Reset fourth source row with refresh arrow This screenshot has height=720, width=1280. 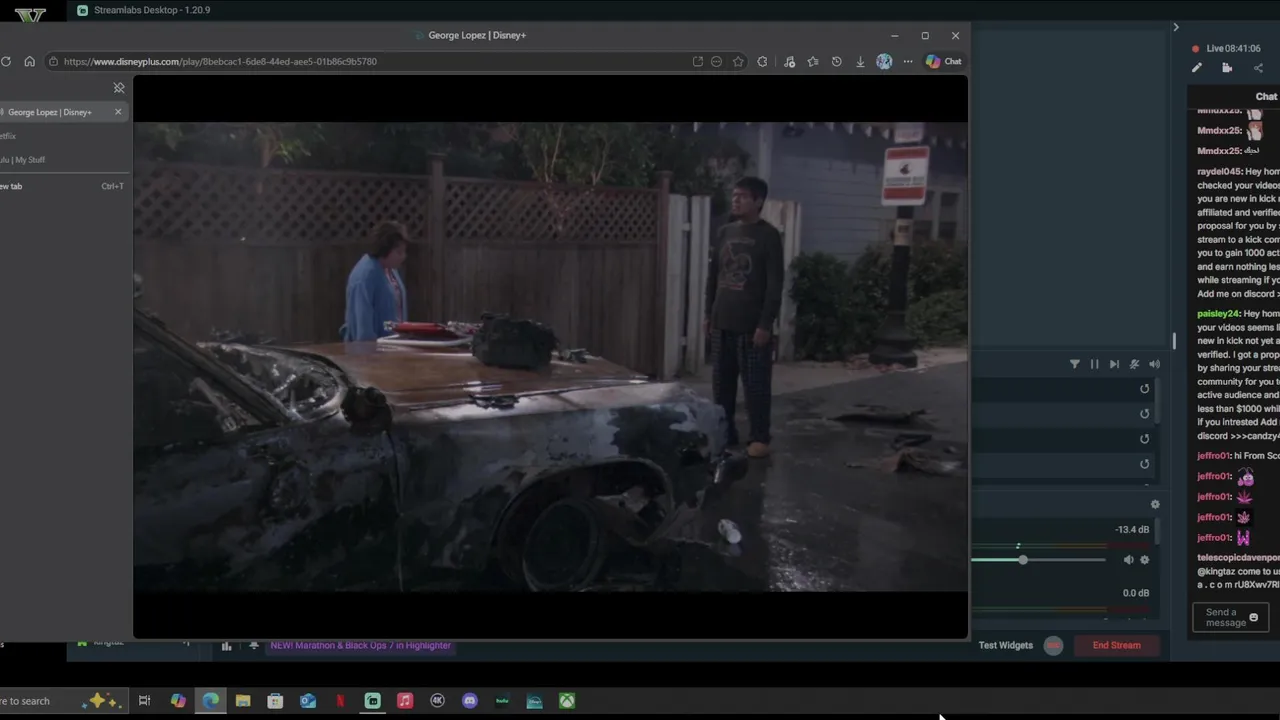pyautogui.click(x=1145, y=464)
